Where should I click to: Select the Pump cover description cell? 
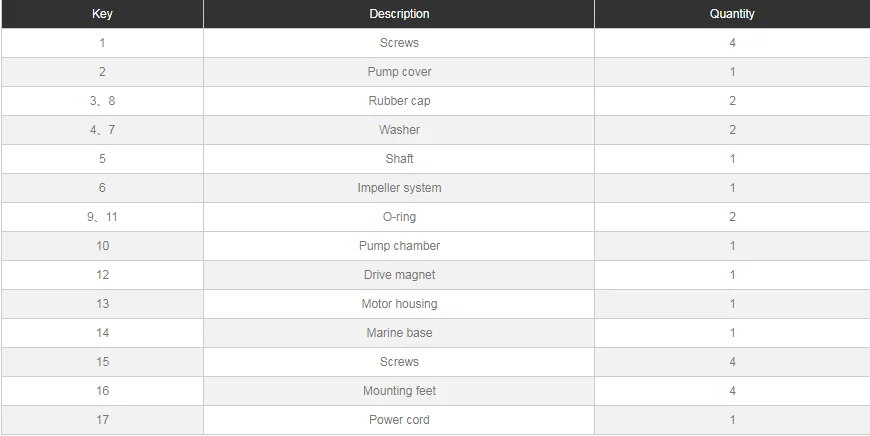[399, 72]
